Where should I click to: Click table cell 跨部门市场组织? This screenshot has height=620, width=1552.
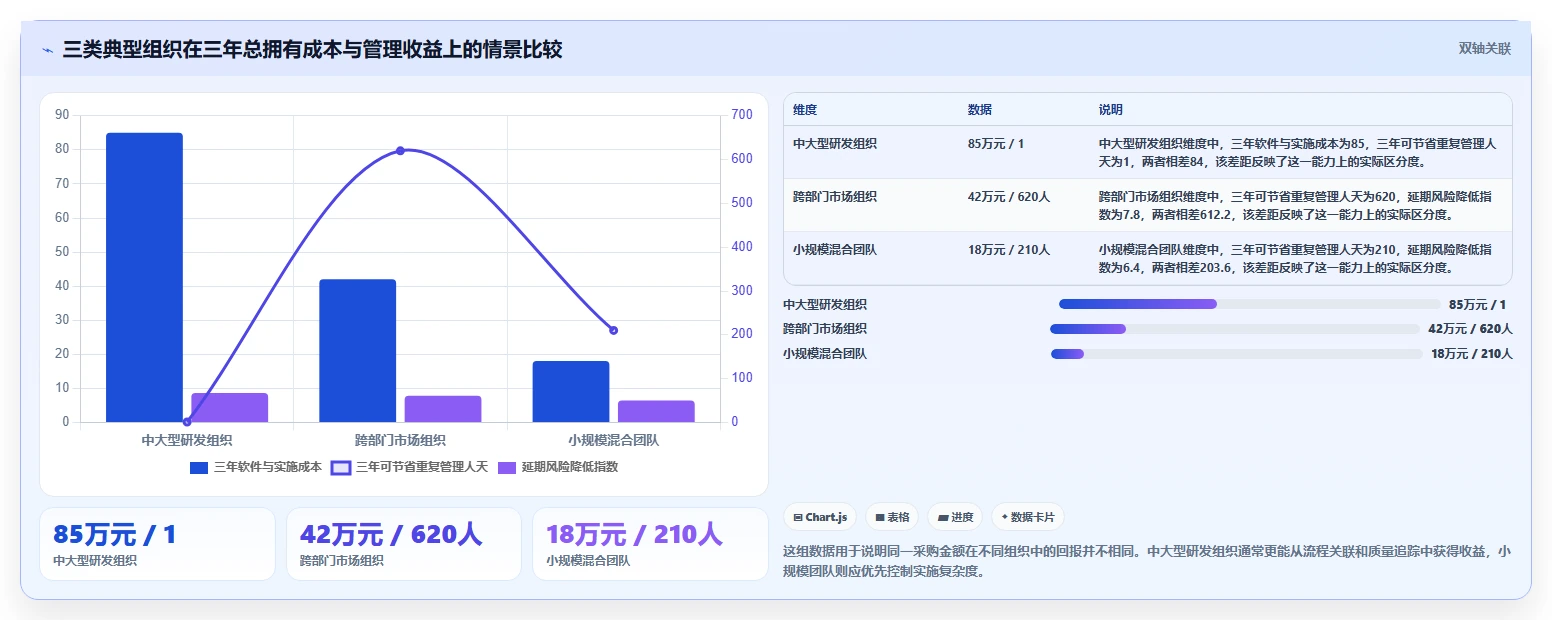(x=835, y=197)
